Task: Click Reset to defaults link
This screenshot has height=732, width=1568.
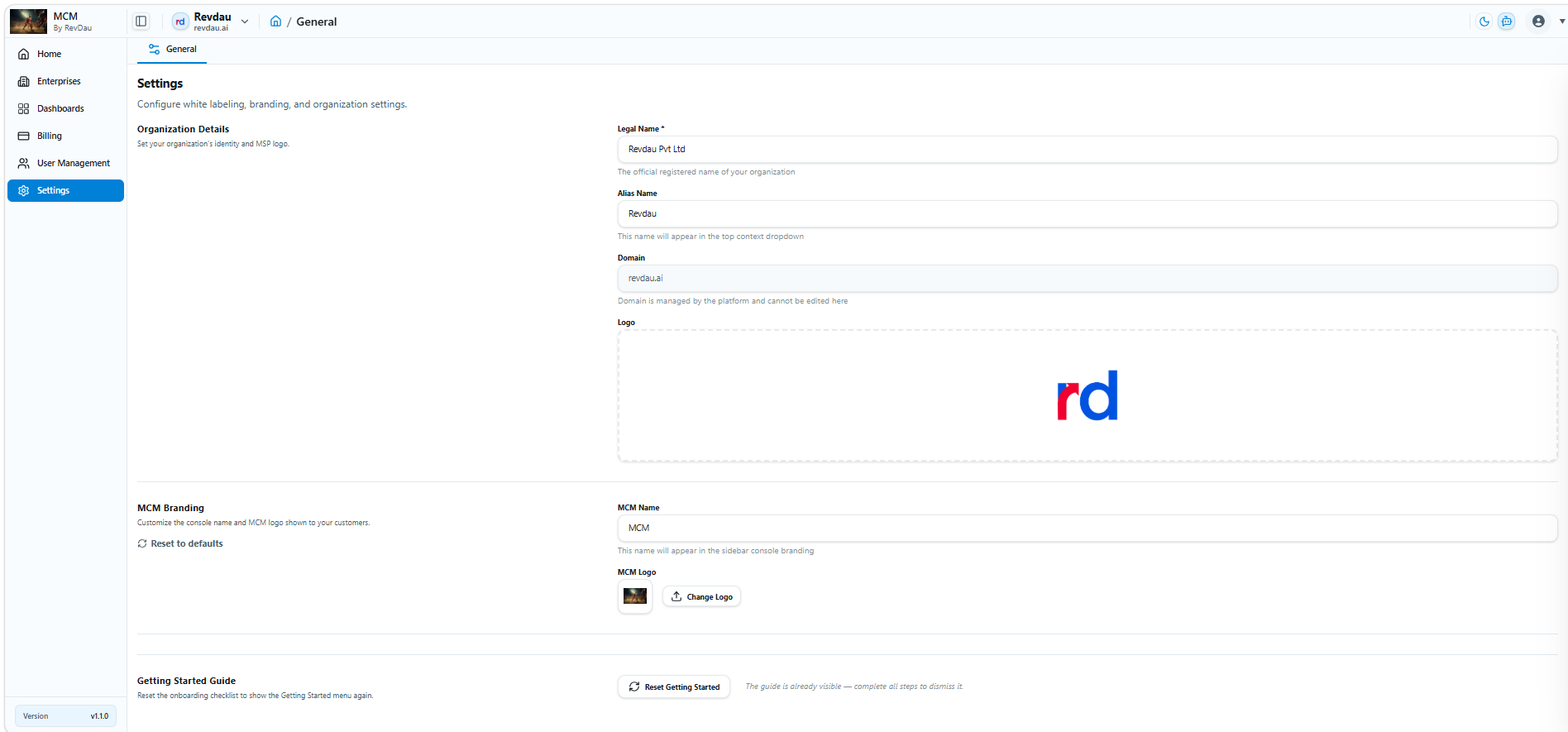Action: [x=180, y=543]
